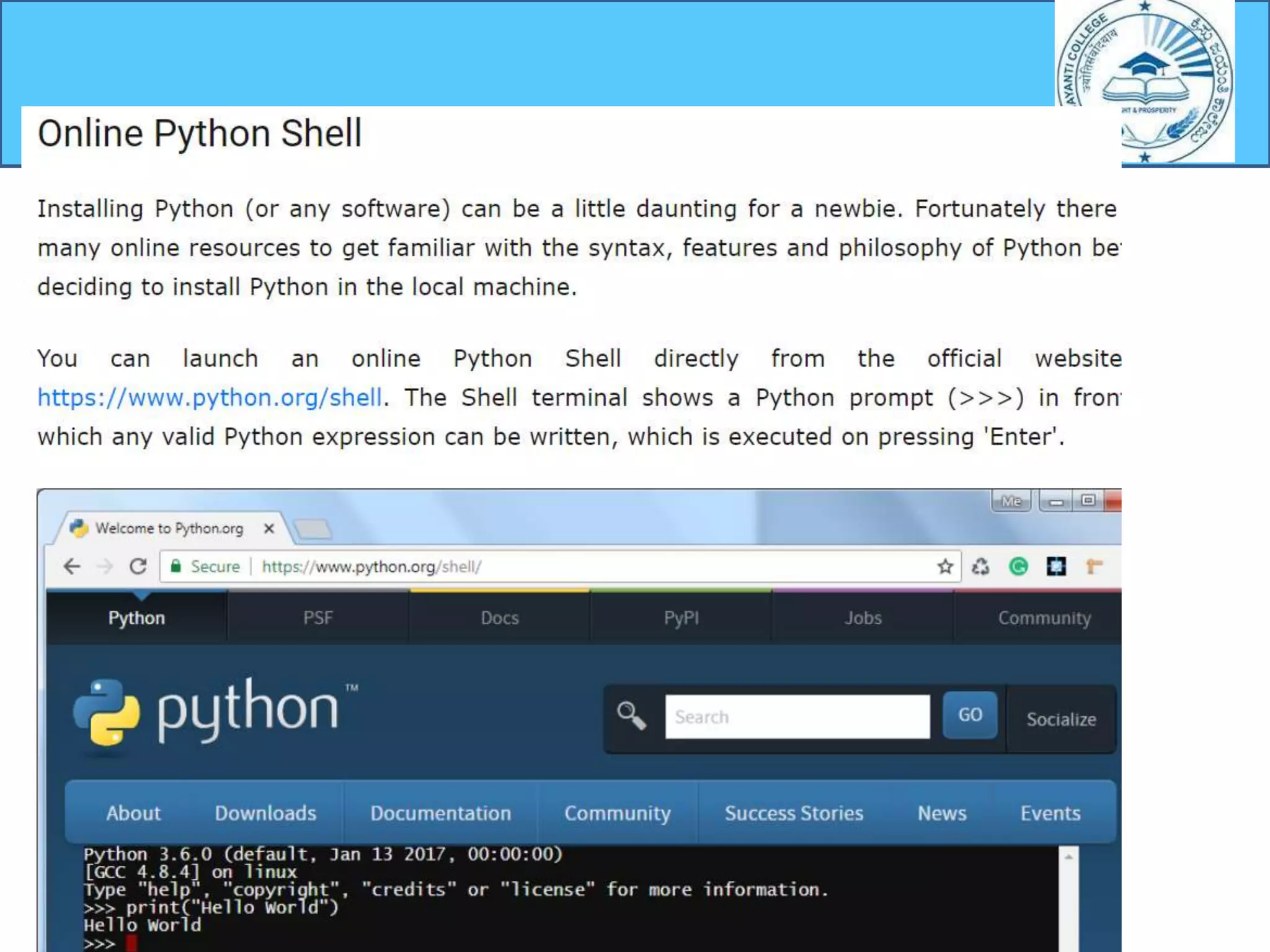1270x952 pixels.
Task: Open the PyPI top navigation tab
Action: coord(681,618)
